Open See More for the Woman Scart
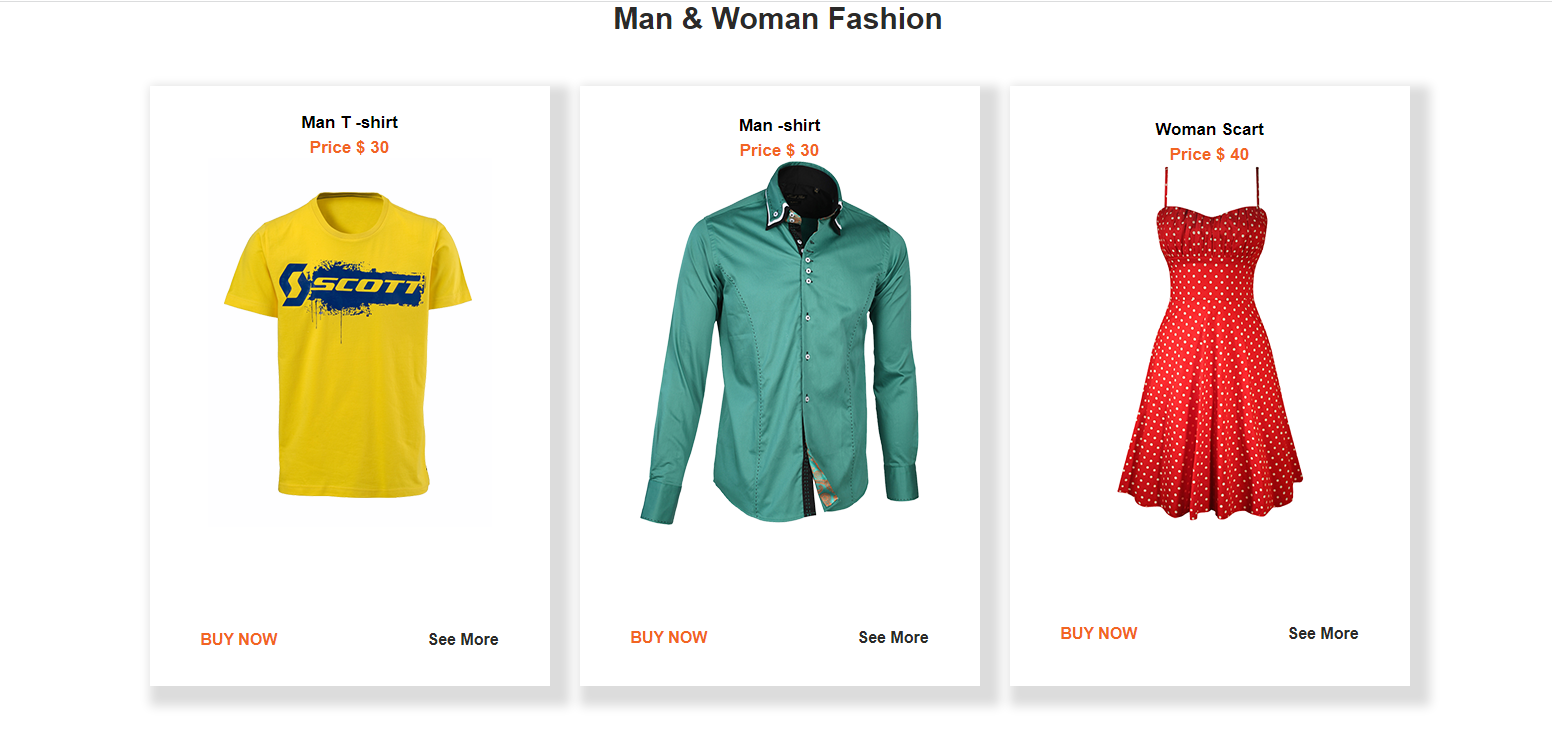 click(x=1323, y=633)
